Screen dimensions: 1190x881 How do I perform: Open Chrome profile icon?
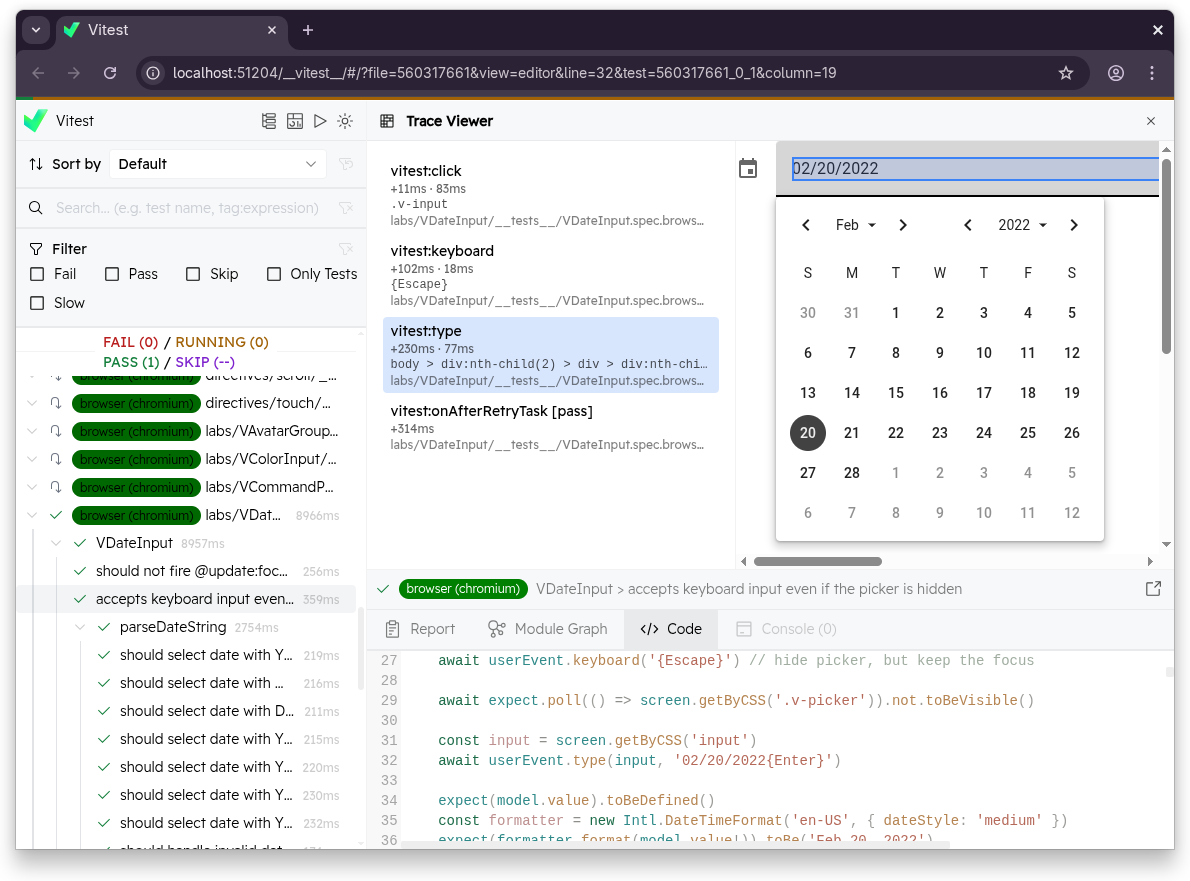coord(1116,73)
